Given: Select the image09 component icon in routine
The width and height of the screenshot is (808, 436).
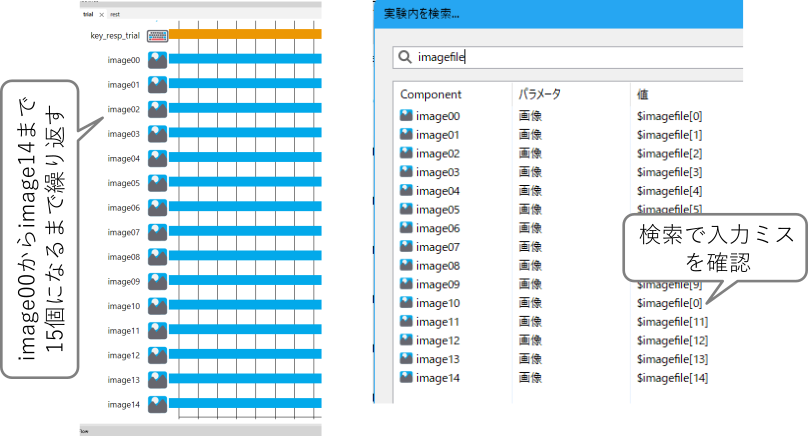Looking at the screenshot, I should pyautogui.click(x=157, y=281).
